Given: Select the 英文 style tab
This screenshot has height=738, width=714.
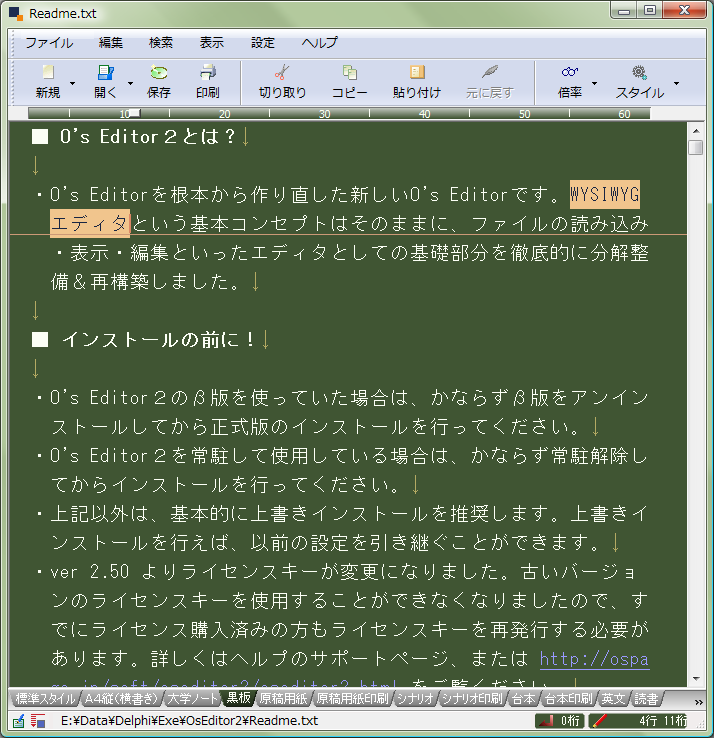Looking at the screenshot, I should 613,699.
